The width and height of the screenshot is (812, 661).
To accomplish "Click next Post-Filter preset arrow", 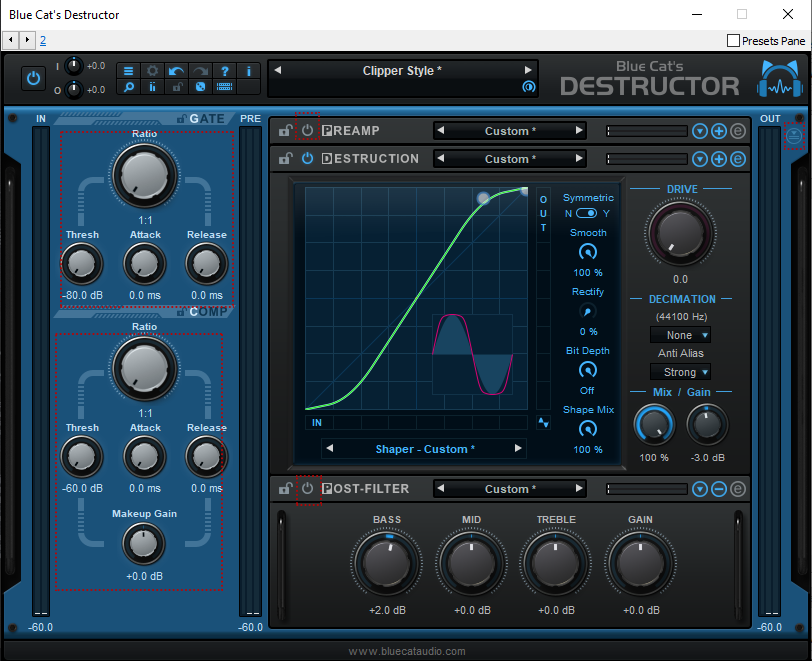I will (x=579, y=488).
